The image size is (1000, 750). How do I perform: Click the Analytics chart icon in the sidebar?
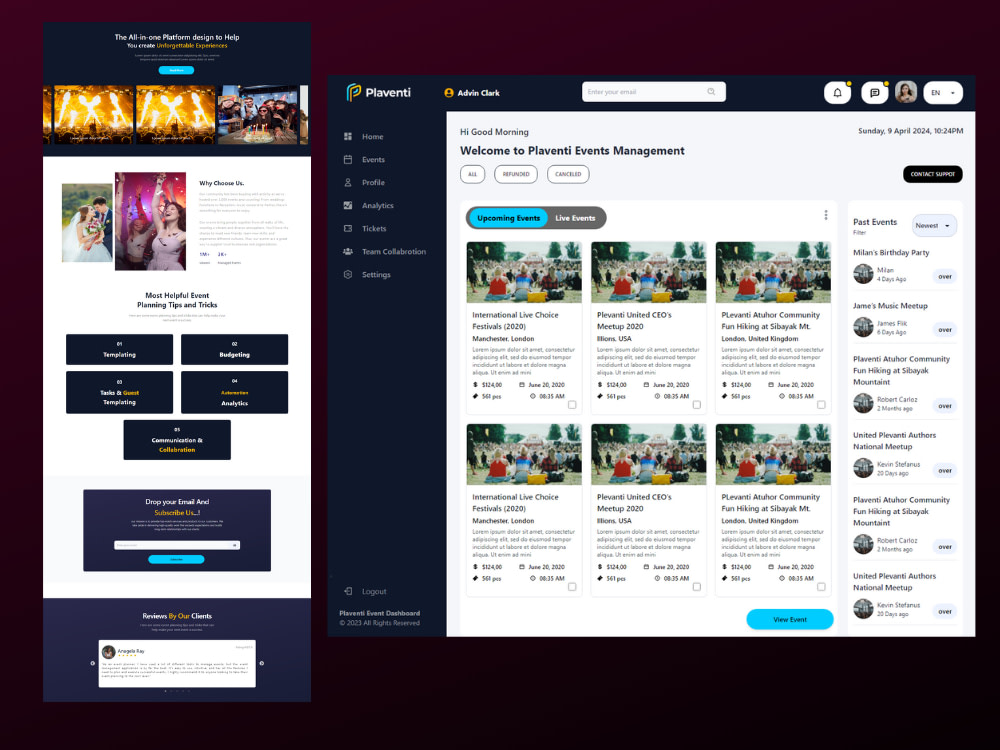click(348, 205)
